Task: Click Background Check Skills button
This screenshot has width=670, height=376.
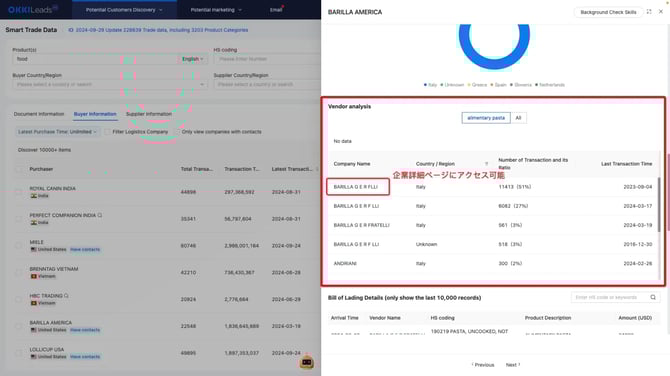Action: click(608, 12)
